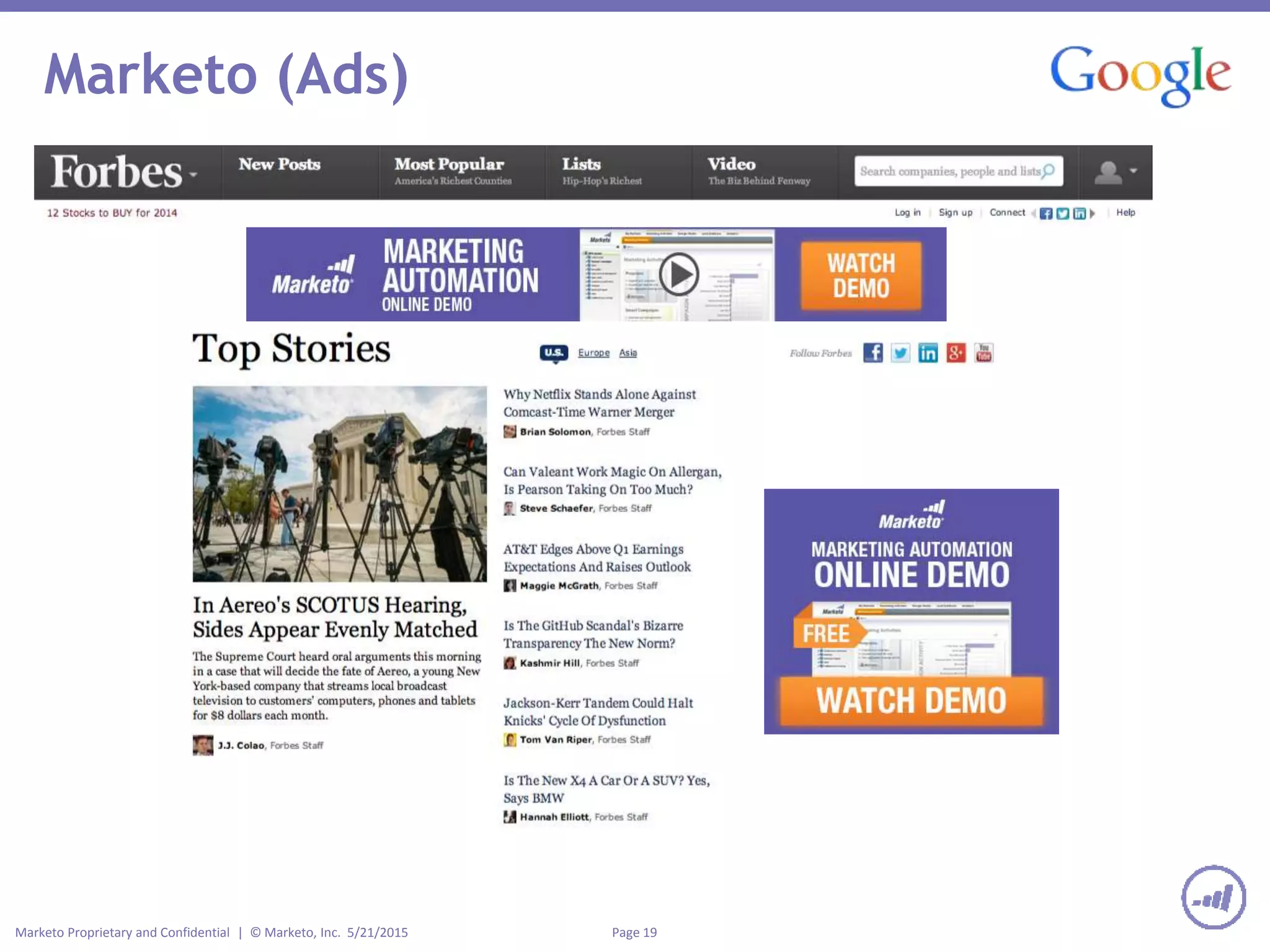Follow Forbes on LinkedIn icon
Viewport: 1270px width, 952px height.
tap(928, 353)
